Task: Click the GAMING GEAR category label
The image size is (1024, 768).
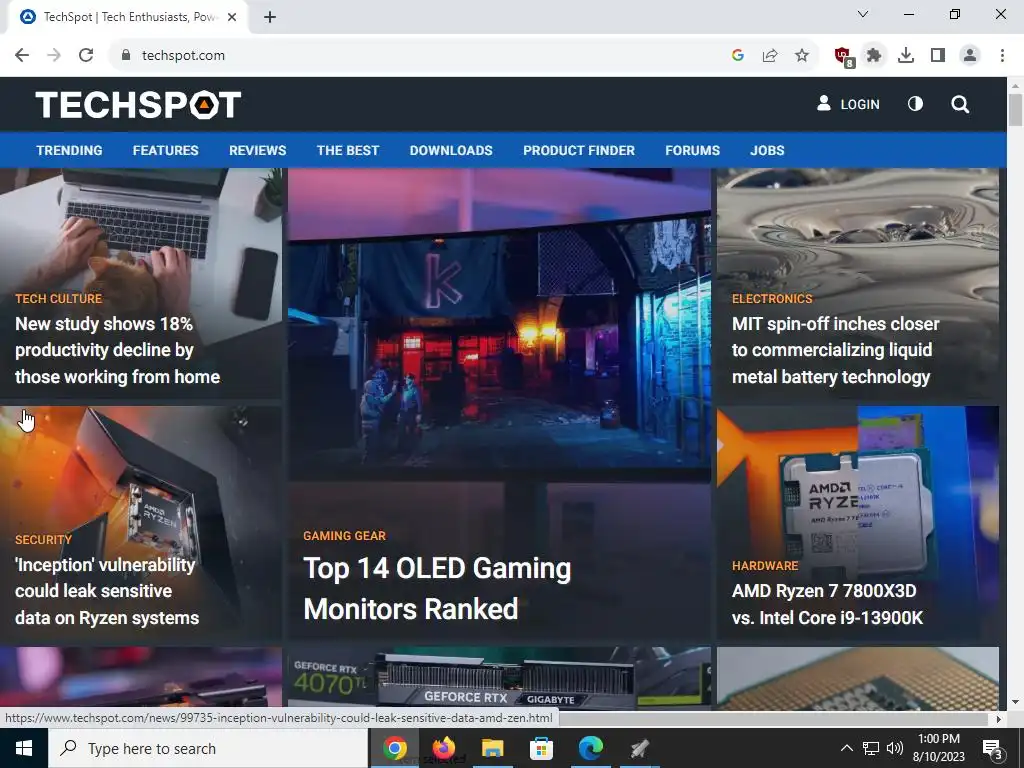Action: pyautogui.click(x=345, y=536)
